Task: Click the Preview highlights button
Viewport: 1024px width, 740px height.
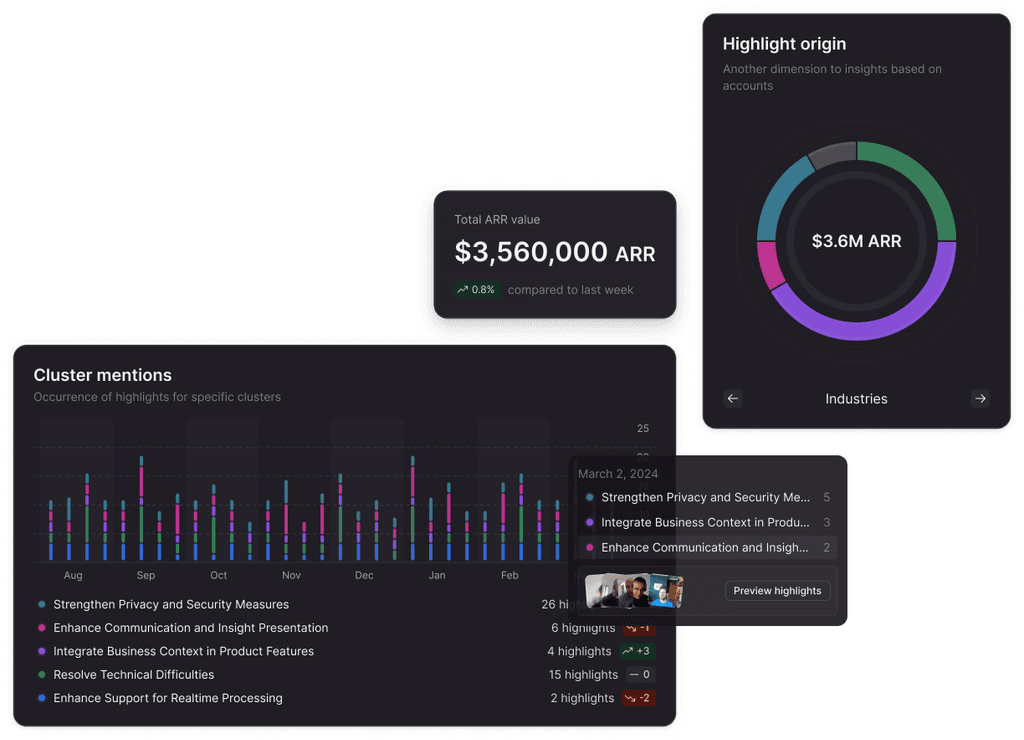Action: (x=777, y=590)
